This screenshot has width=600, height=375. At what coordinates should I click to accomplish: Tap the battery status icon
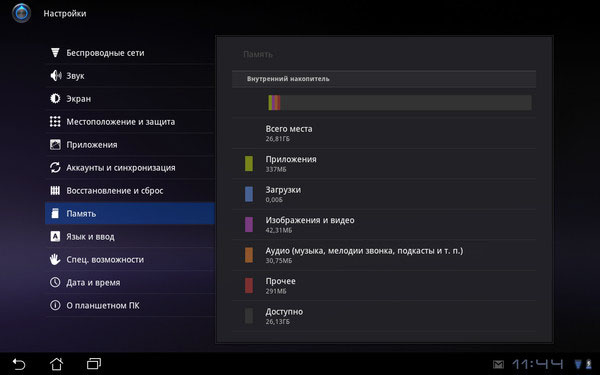pyautogui.click(x=589, y=364)
